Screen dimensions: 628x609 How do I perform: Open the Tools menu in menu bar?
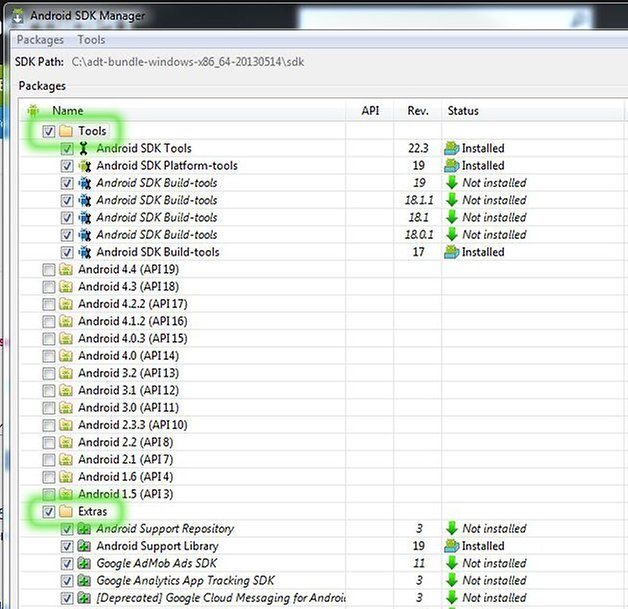point(91,40)
